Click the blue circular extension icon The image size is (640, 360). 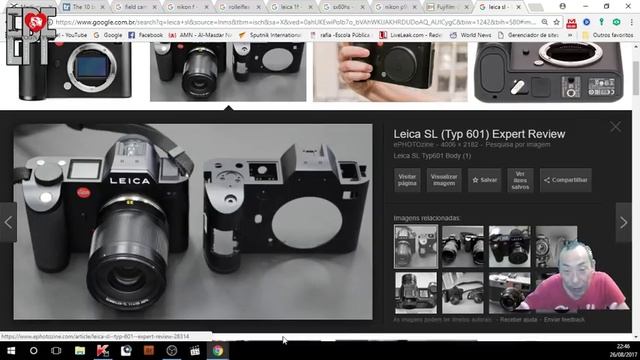(587, 22)
